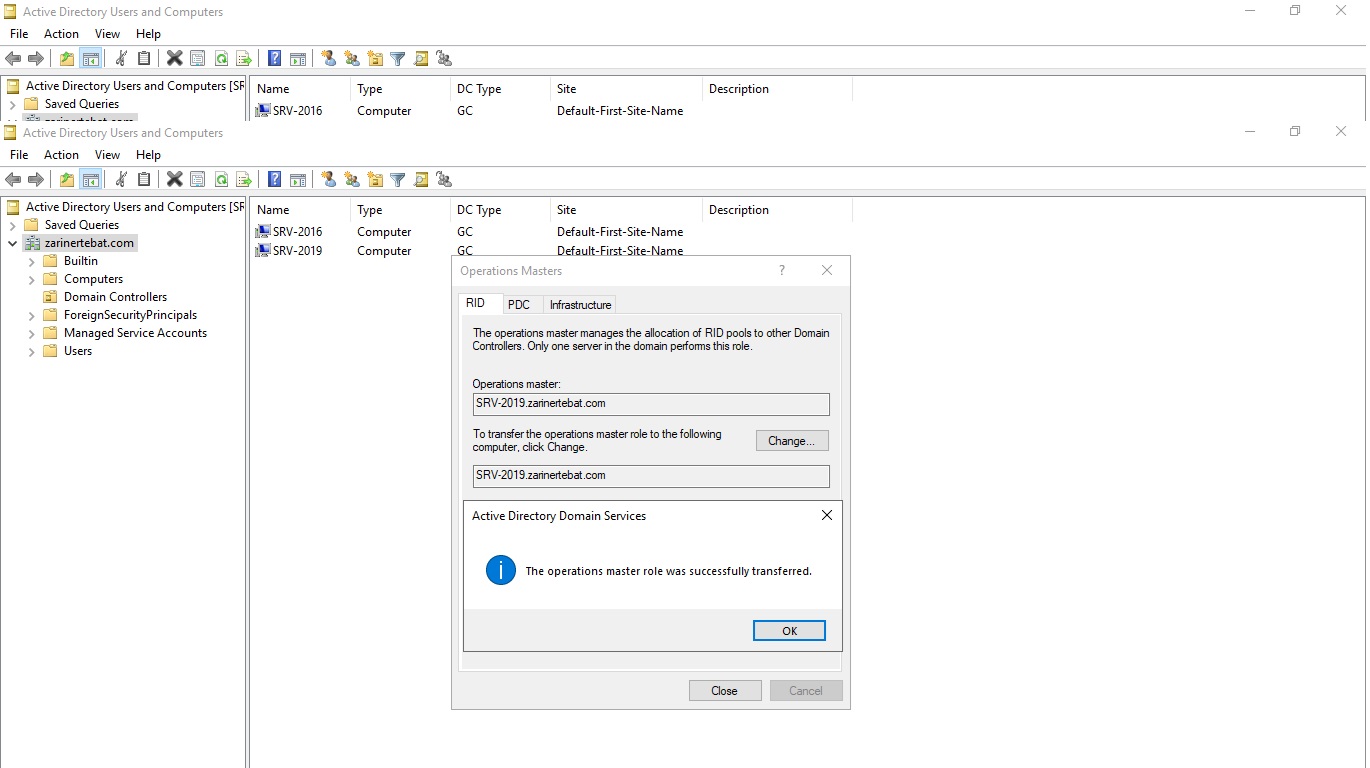Click Up one level icon, front window

67,180
